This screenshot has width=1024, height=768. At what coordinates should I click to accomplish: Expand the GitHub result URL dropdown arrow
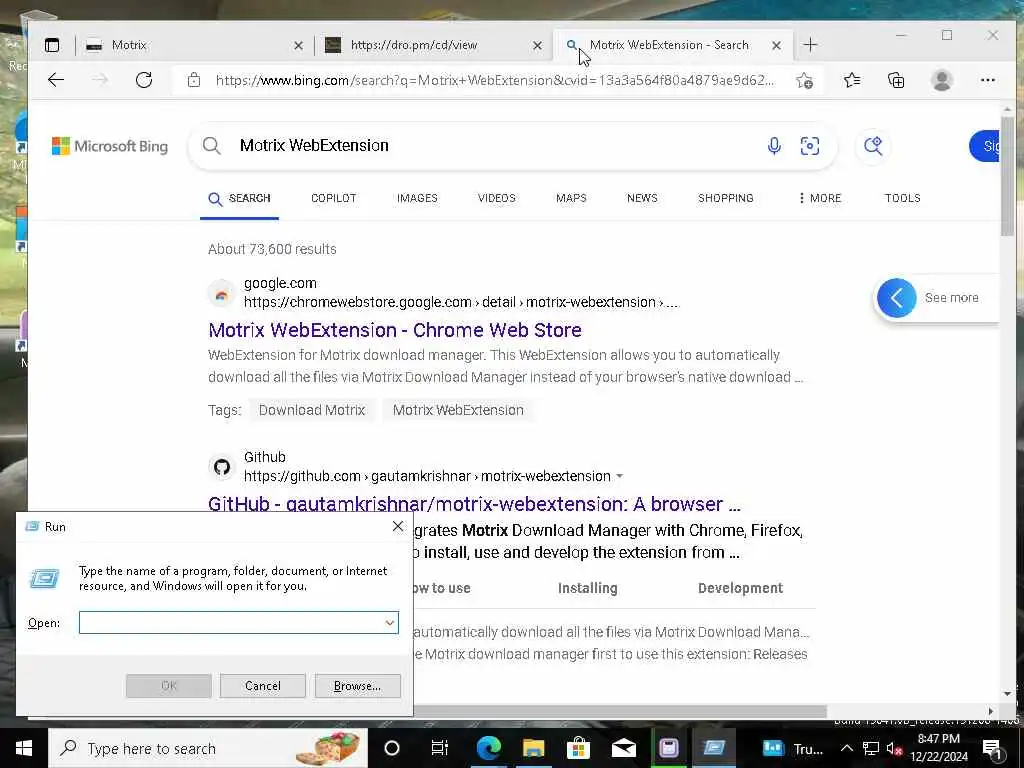(620, 476)
